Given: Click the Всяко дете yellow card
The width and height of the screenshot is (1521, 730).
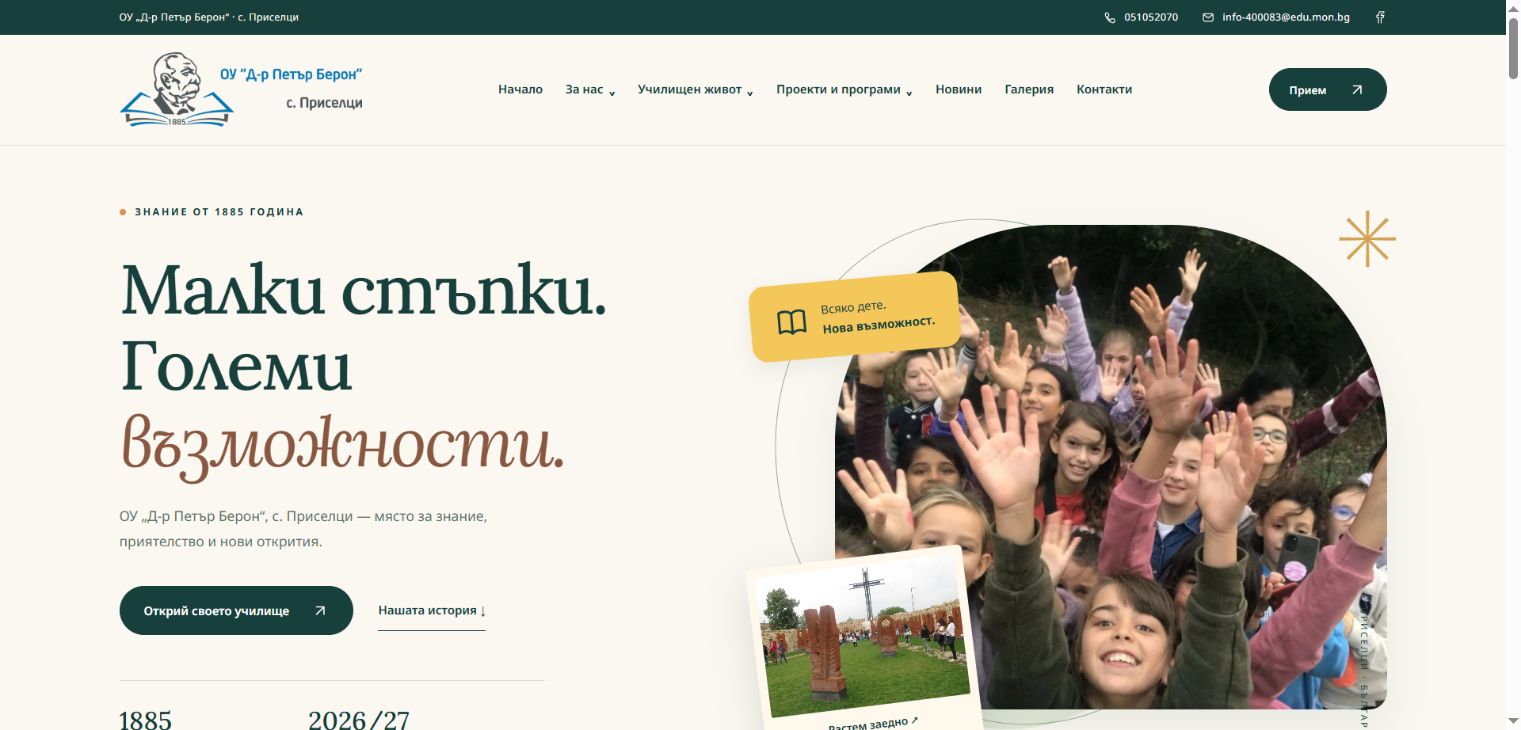Looking at the screenshot, I should 855,316.
